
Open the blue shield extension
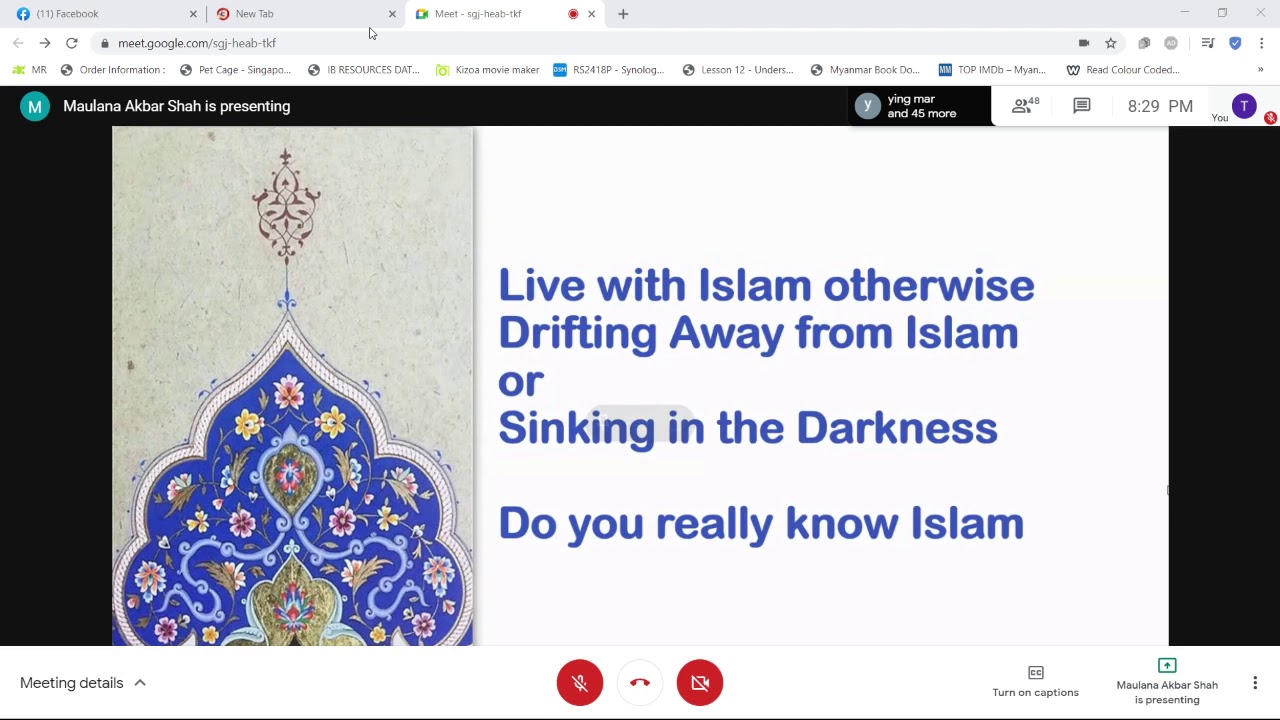[x=1235, y=43]
